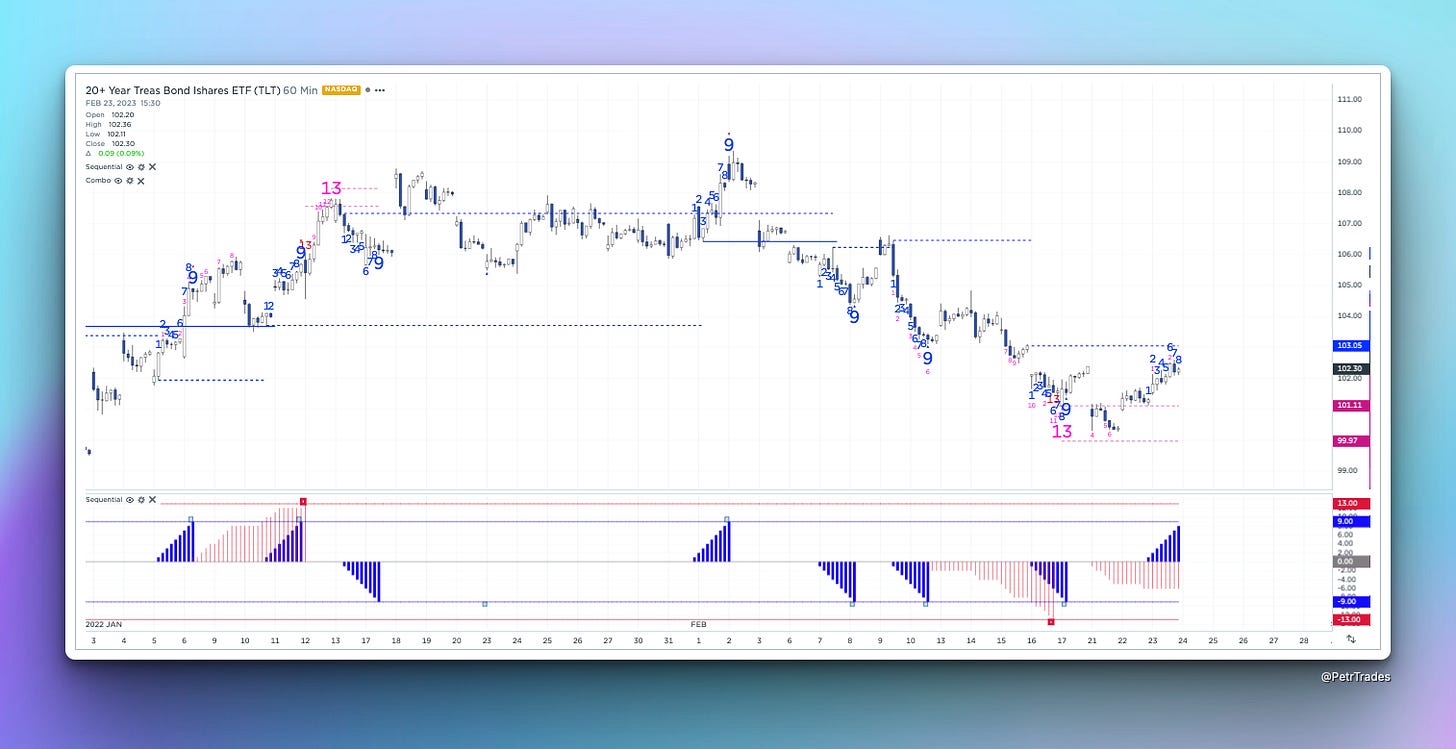
Task: Click the axis swap arrows at bottom right
Action: pyautogui.click(x=1351, y=639)
